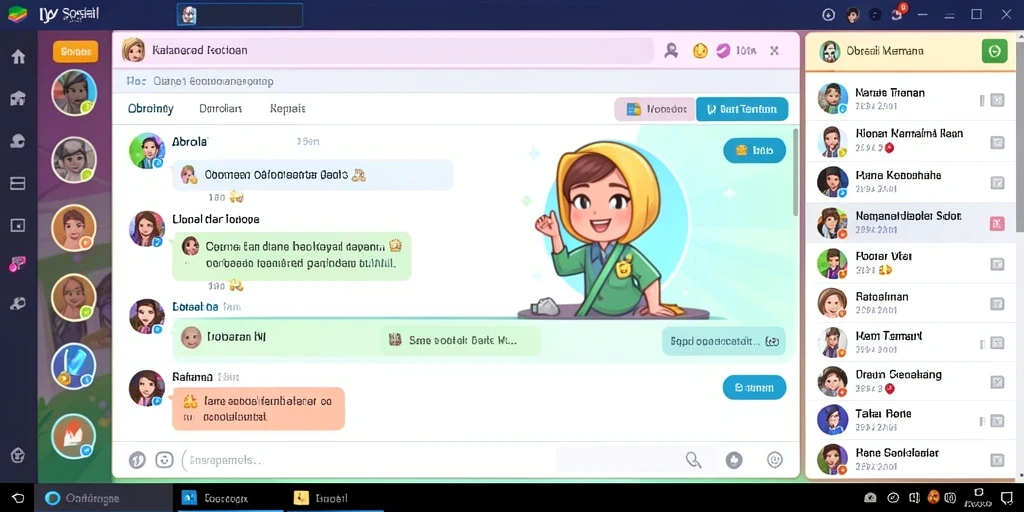Select the app tab in the title bar
The width and height of the screenshot is (1024, 512).
[240, 15]
